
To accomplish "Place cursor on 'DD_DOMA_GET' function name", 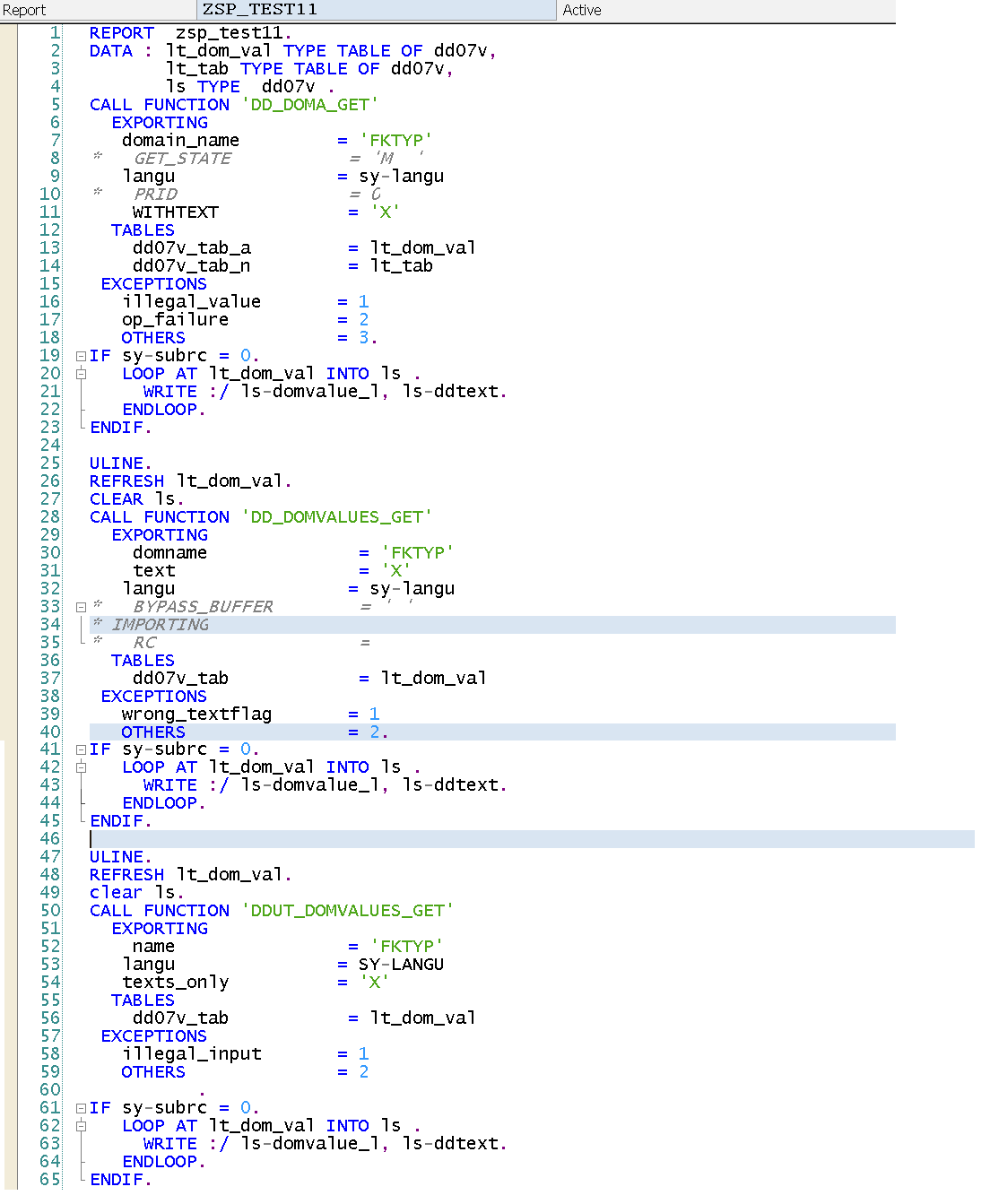I will [308, 104].
